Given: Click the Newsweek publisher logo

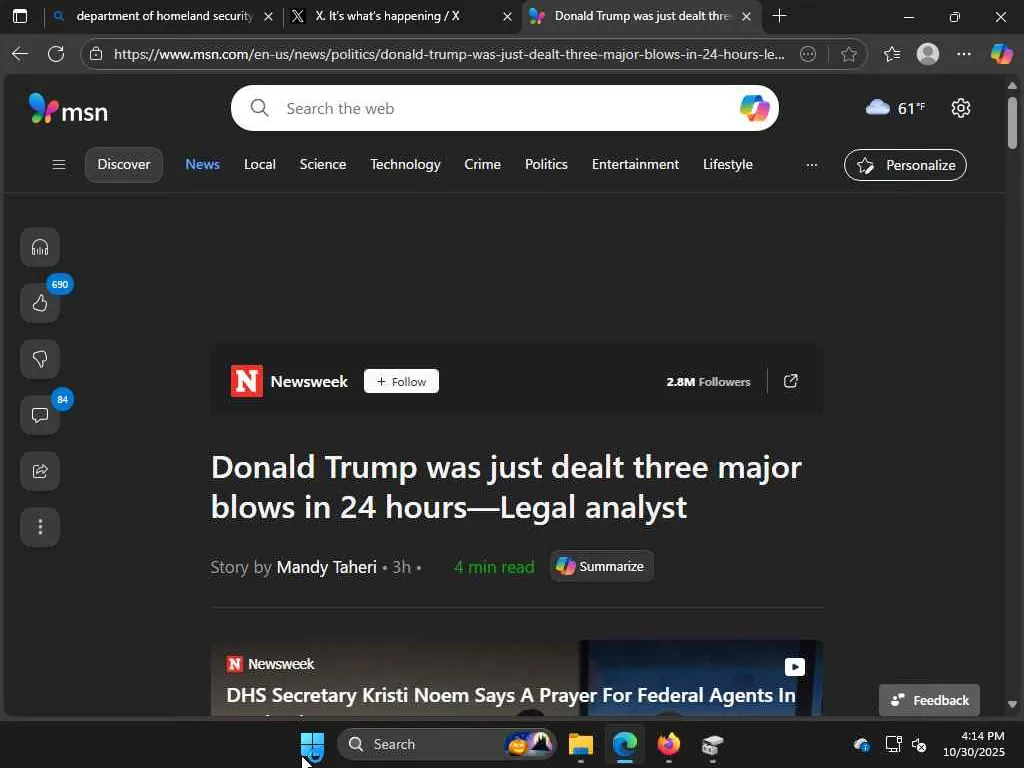Looking at the screenshot, I should point(246,381).
